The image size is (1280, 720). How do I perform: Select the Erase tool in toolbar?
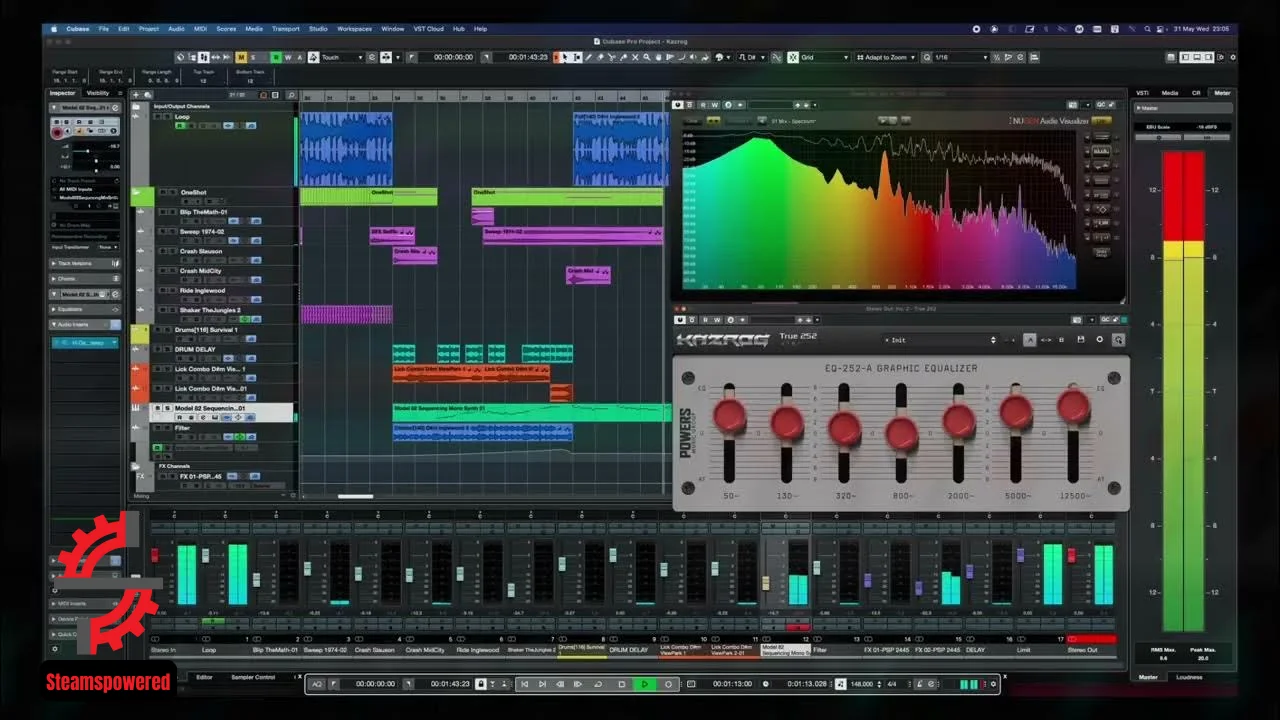(600, 57)
